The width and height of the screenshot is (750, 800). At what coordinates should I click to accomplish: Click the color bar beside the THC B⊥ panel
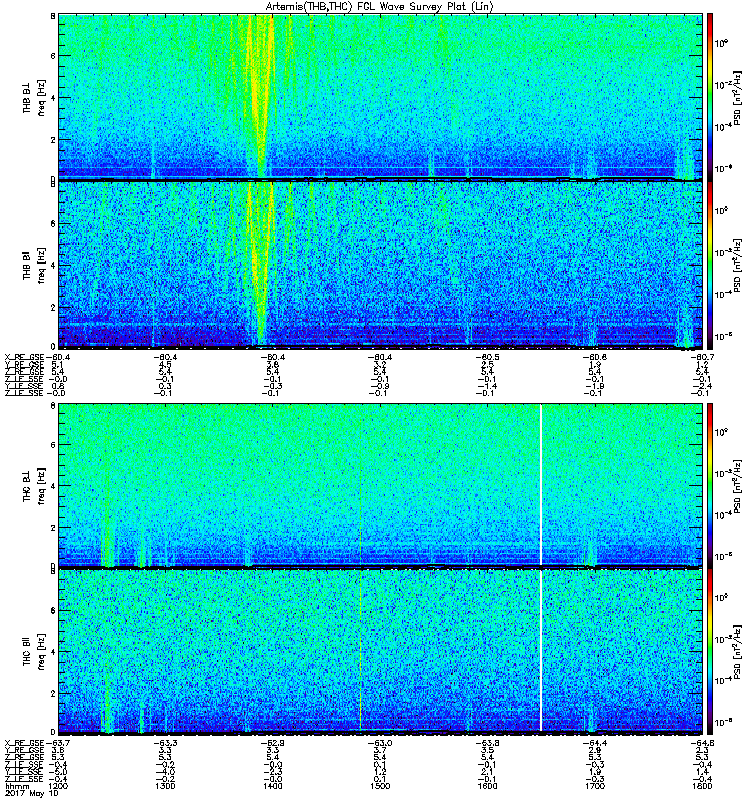(710, 485)
